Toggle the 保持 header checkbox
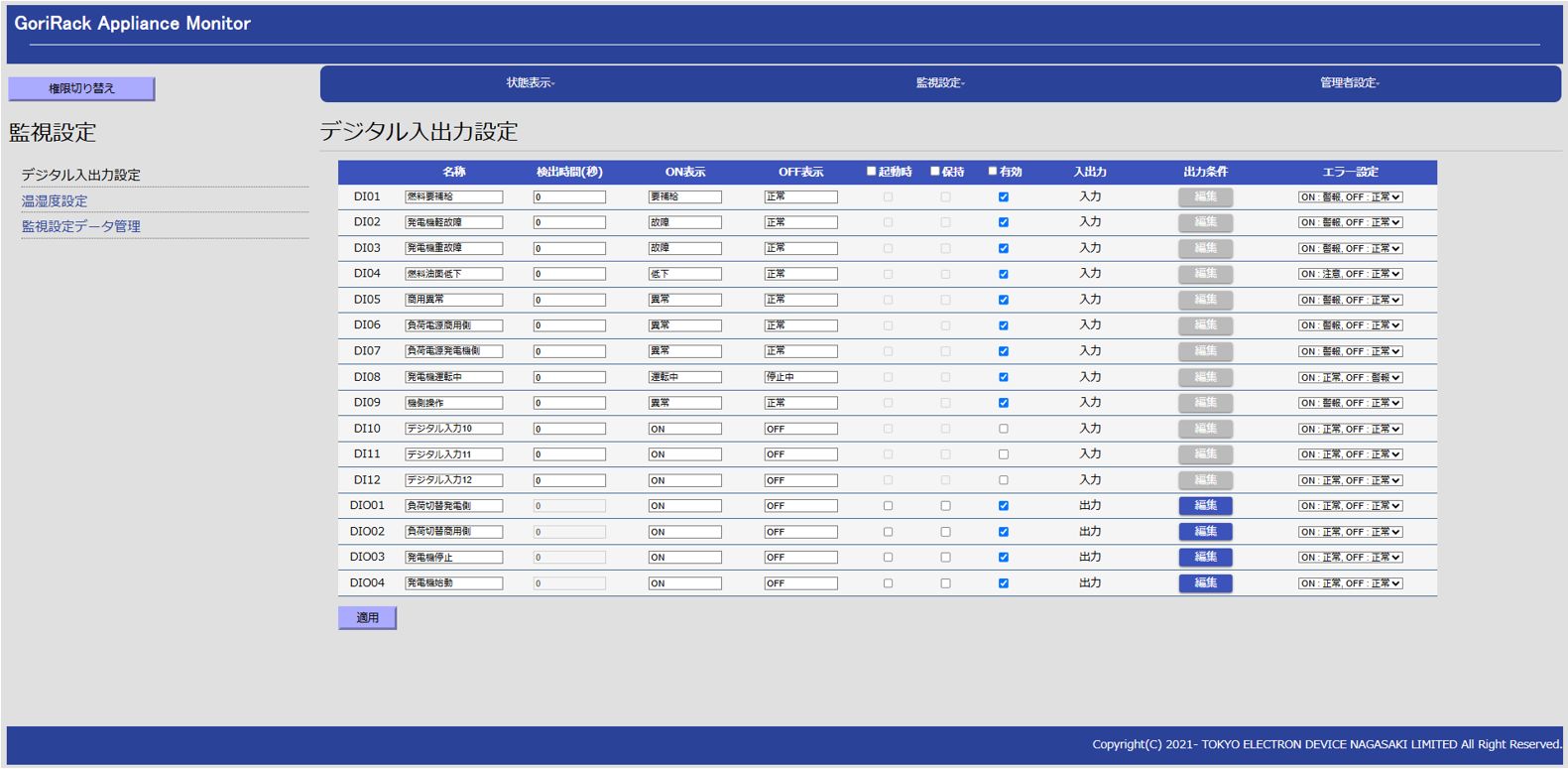Screen dimensions: 1568x769 [x=934, y=172]
